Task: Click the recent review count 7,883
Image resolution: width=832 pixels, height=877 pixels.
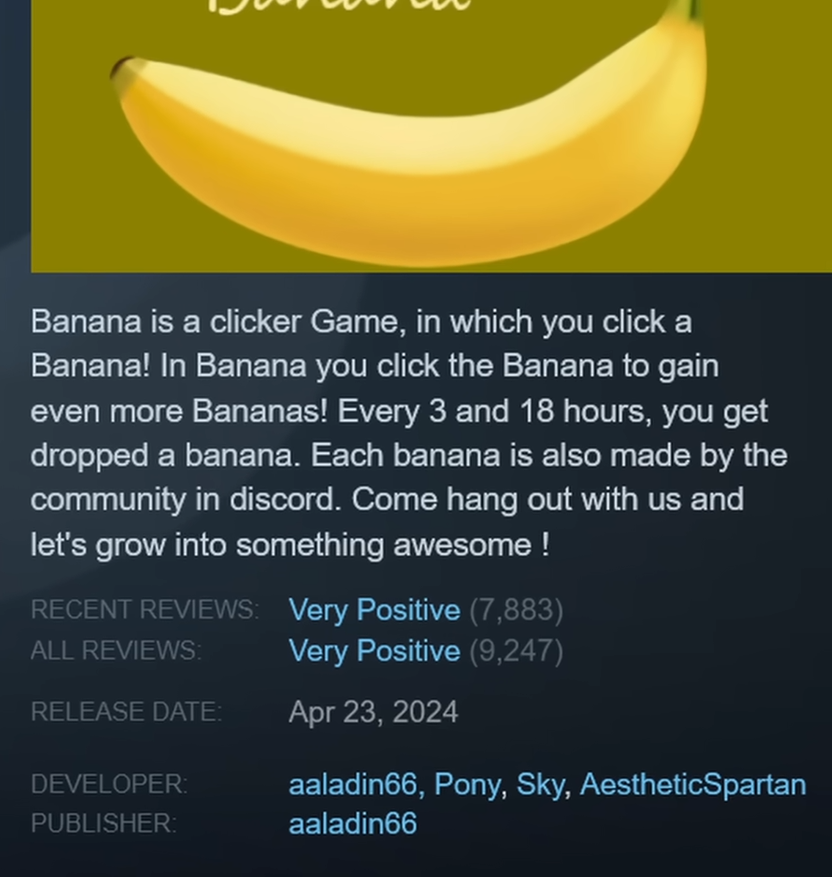Action: click(x=516, y=610)
